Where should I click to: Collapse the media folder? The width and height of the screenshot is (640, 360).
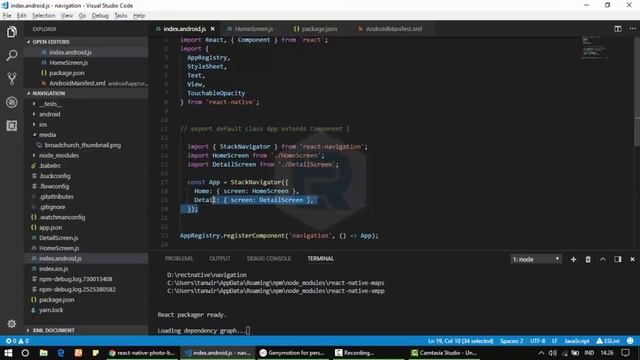click(x=47, y=135)
